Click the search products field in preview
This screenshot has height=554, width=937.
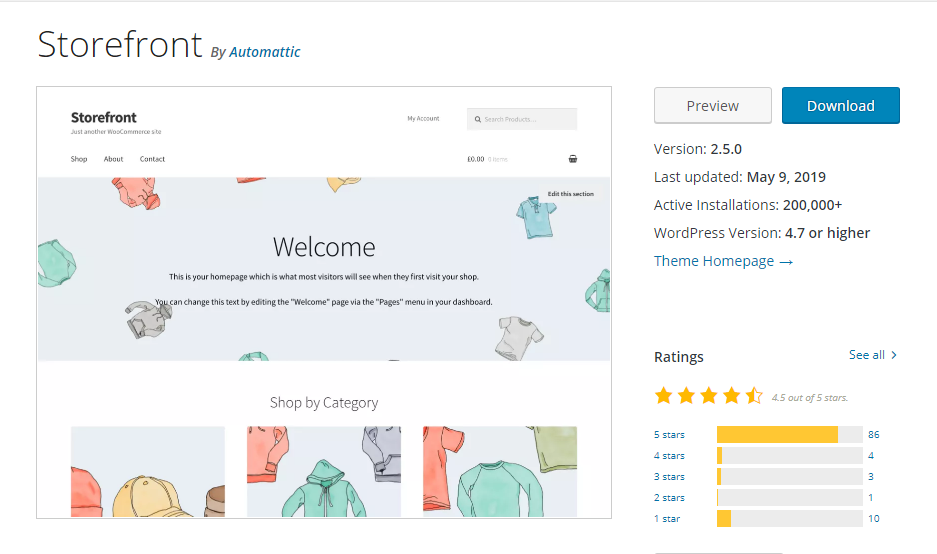coord(522,119)
